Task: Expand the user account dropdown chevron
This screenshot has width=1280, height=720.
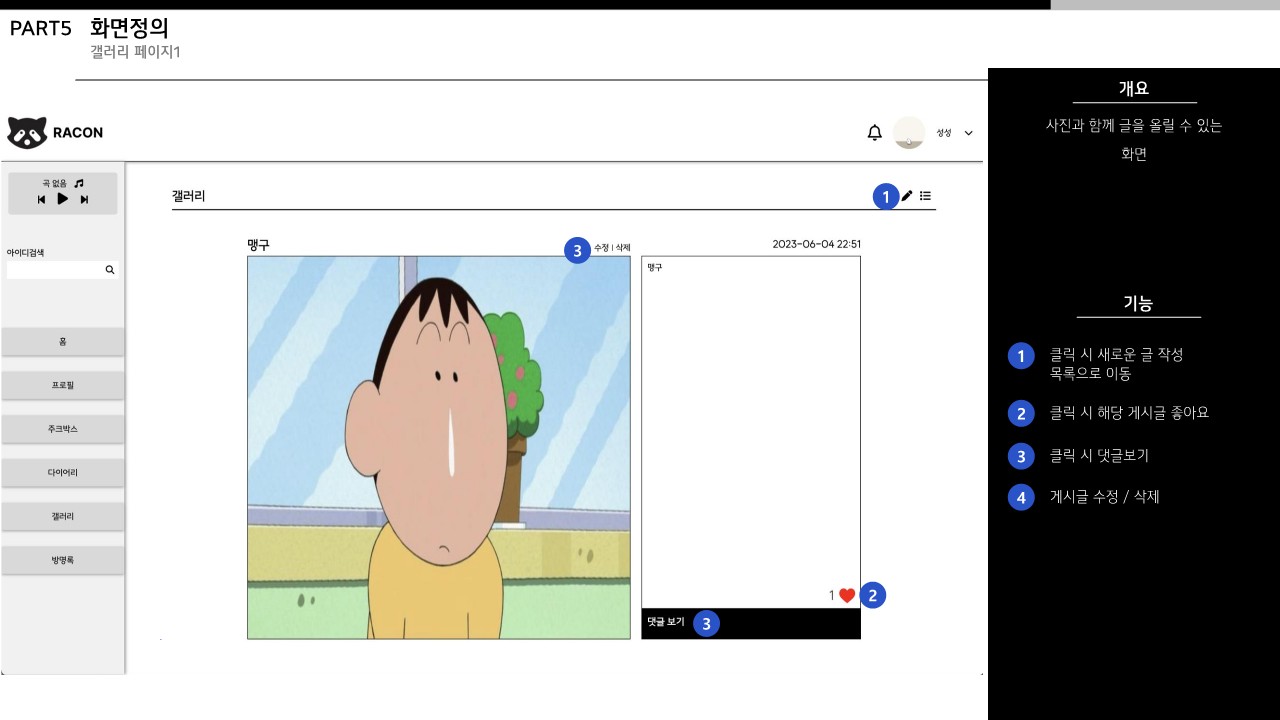Action: pyautogui.click(x=968, y=133)
